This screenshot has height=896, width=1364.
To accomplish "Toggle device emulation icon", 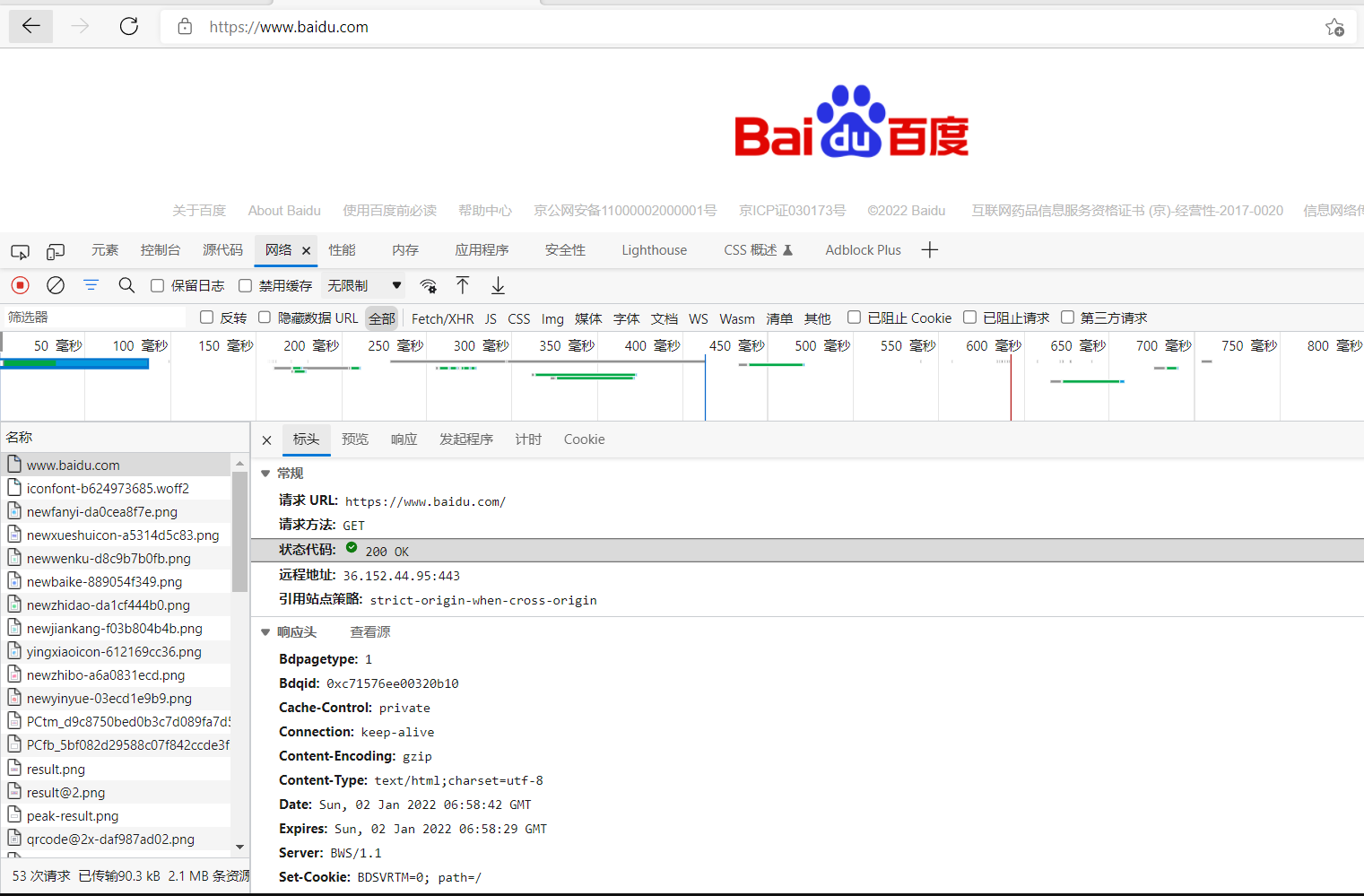I will coord(56,251).
